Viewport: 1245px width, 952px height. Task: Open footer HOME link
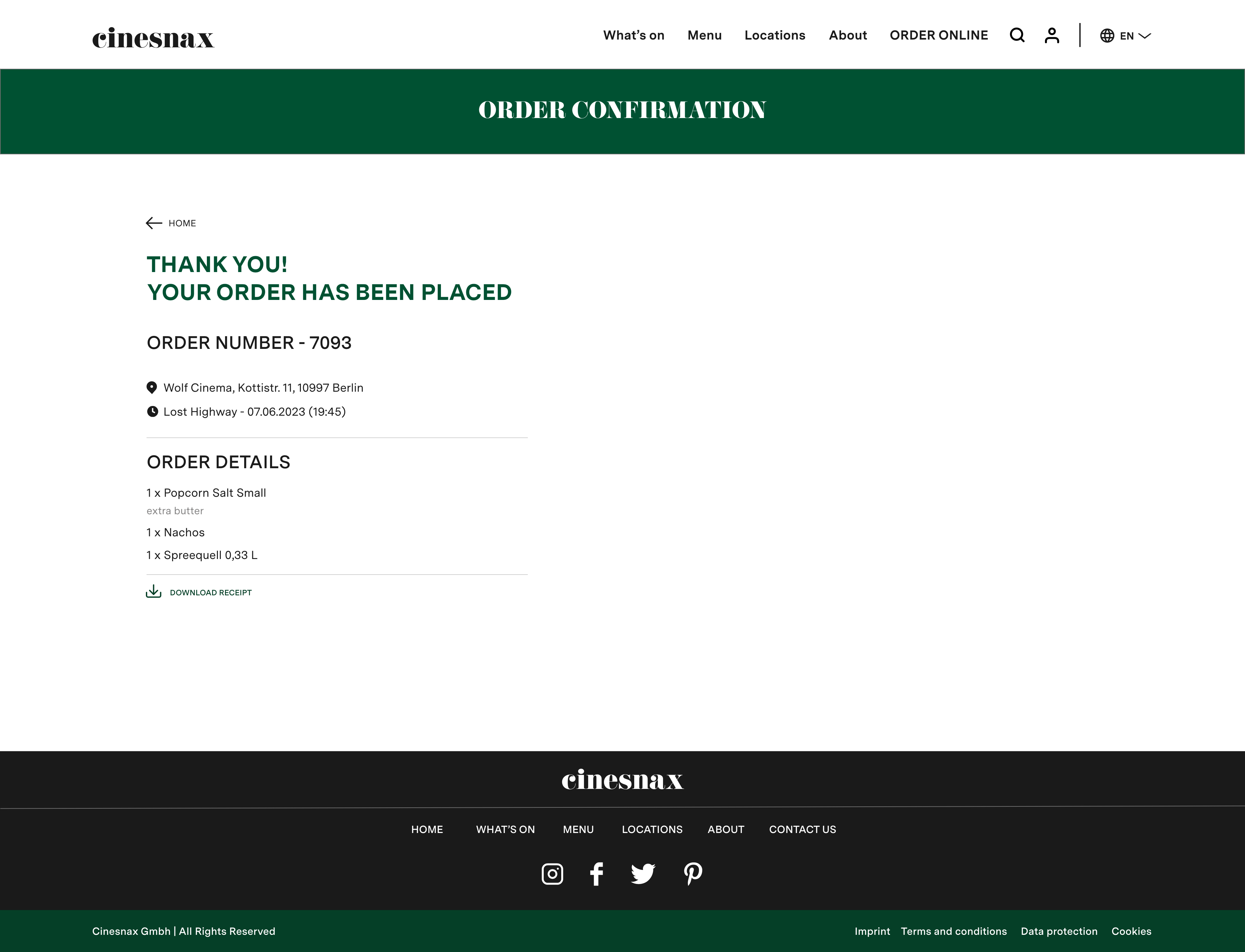(x=427, y=830)
